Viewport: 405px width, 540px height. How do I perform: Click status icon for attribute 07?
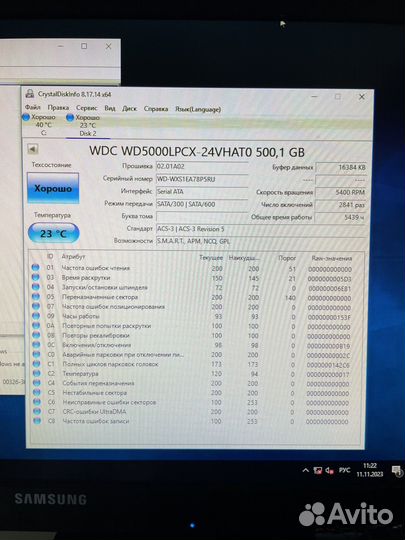click(35, 306)
